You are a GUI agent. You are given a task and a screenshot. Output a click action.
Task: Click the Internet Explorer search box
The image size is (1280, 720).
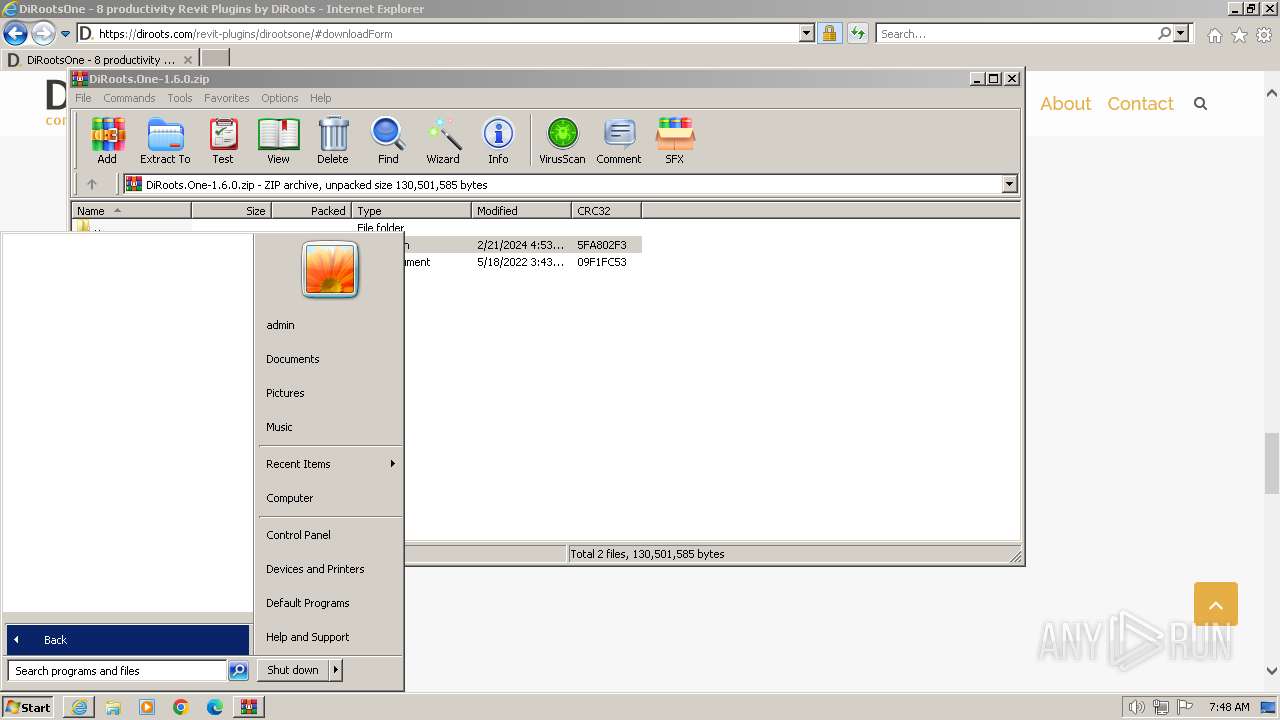tap(1018, 33)
